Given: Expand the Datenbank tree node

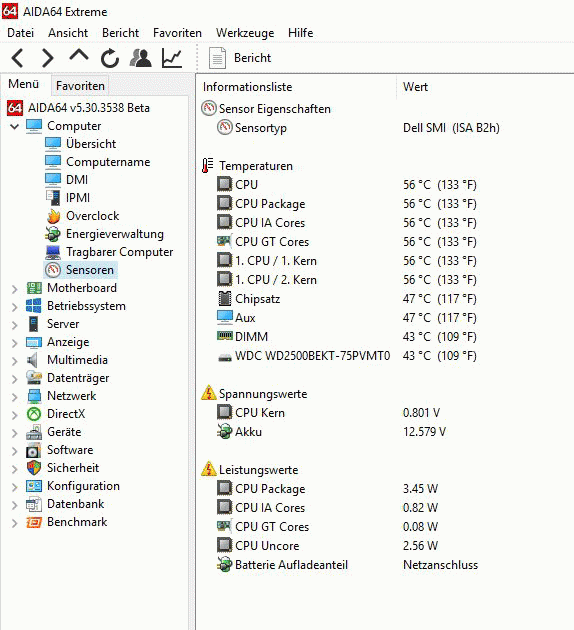Looking at the screenshot, I should pos(14,505).
